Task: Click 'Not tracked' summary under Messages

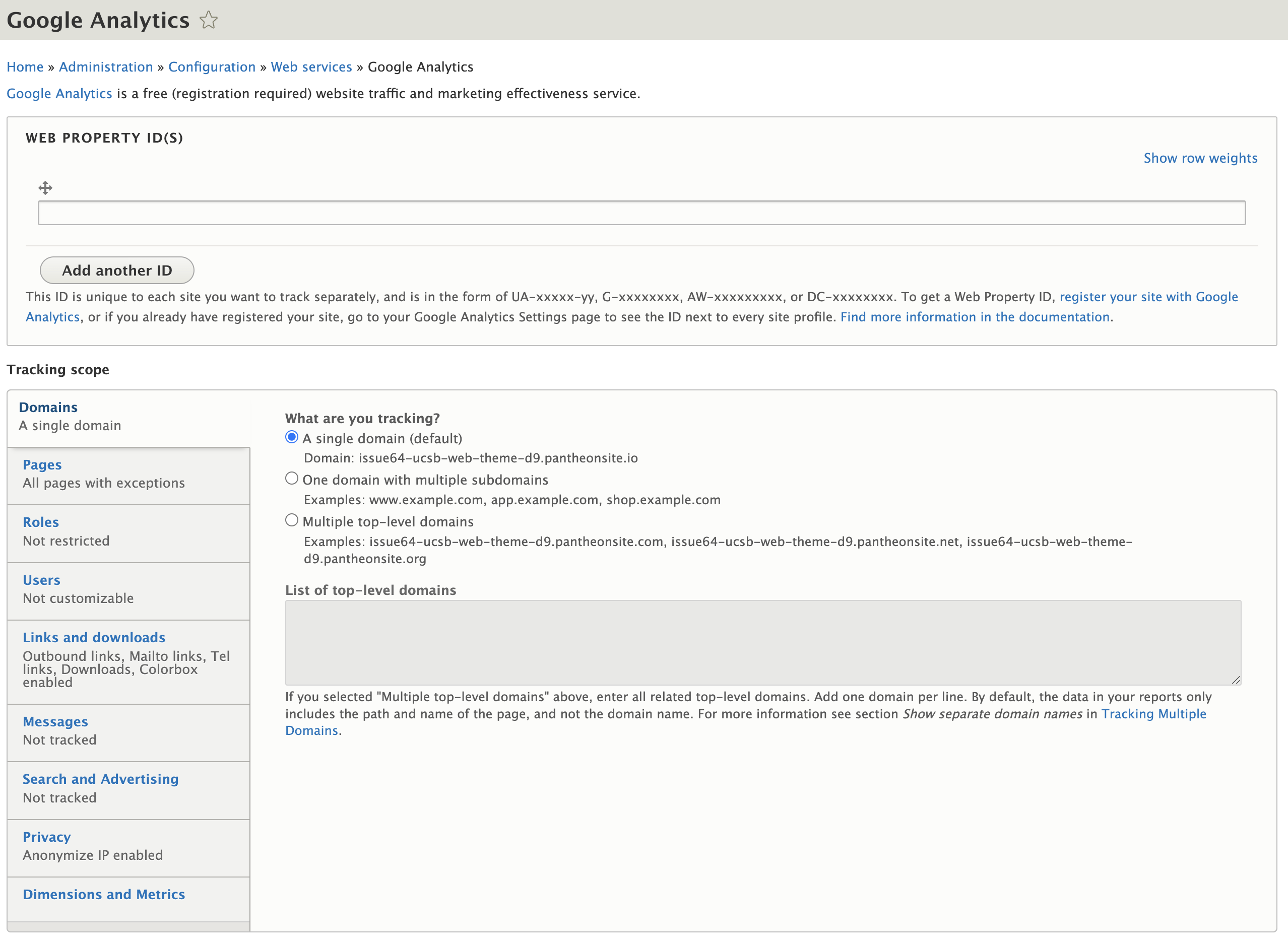Action: [x=59, y=740]
